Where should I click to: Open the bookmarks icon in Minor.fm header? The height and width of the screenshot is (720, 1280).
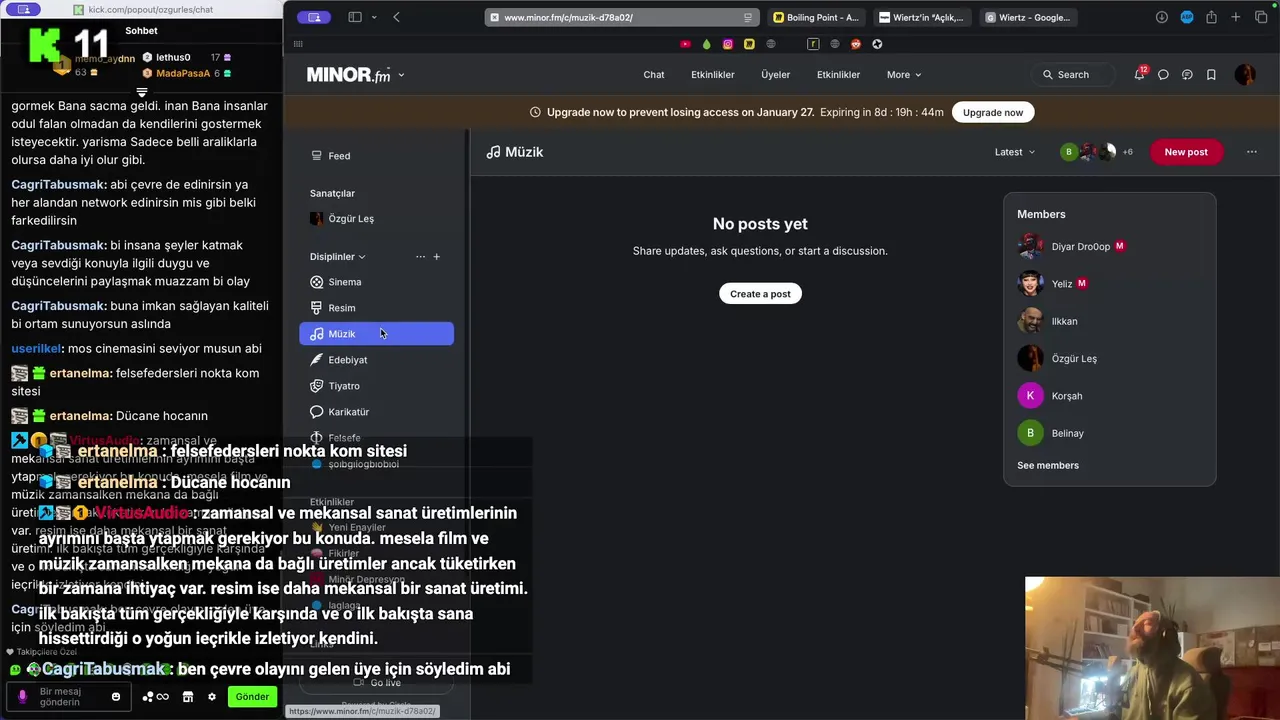(1211, 75)
